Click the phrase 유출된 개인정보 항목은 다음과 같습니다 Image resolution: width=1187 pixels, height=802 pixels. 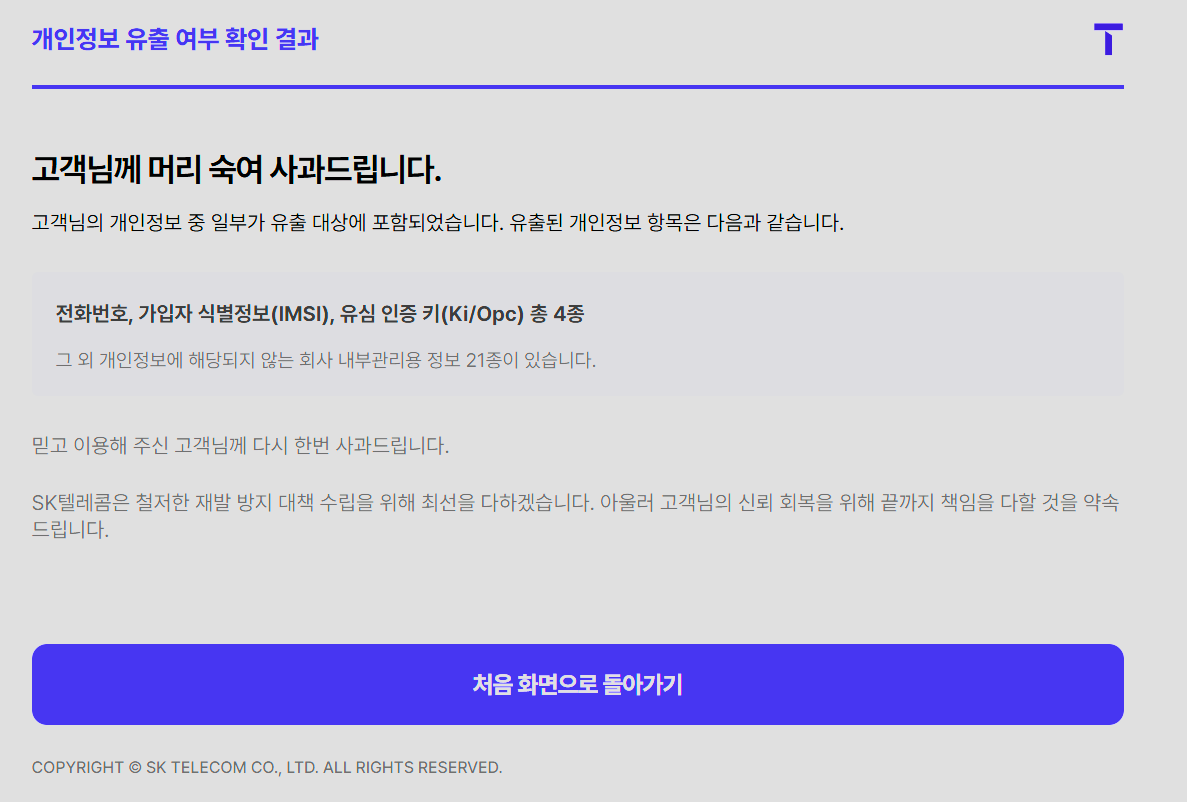coord(677,222)
